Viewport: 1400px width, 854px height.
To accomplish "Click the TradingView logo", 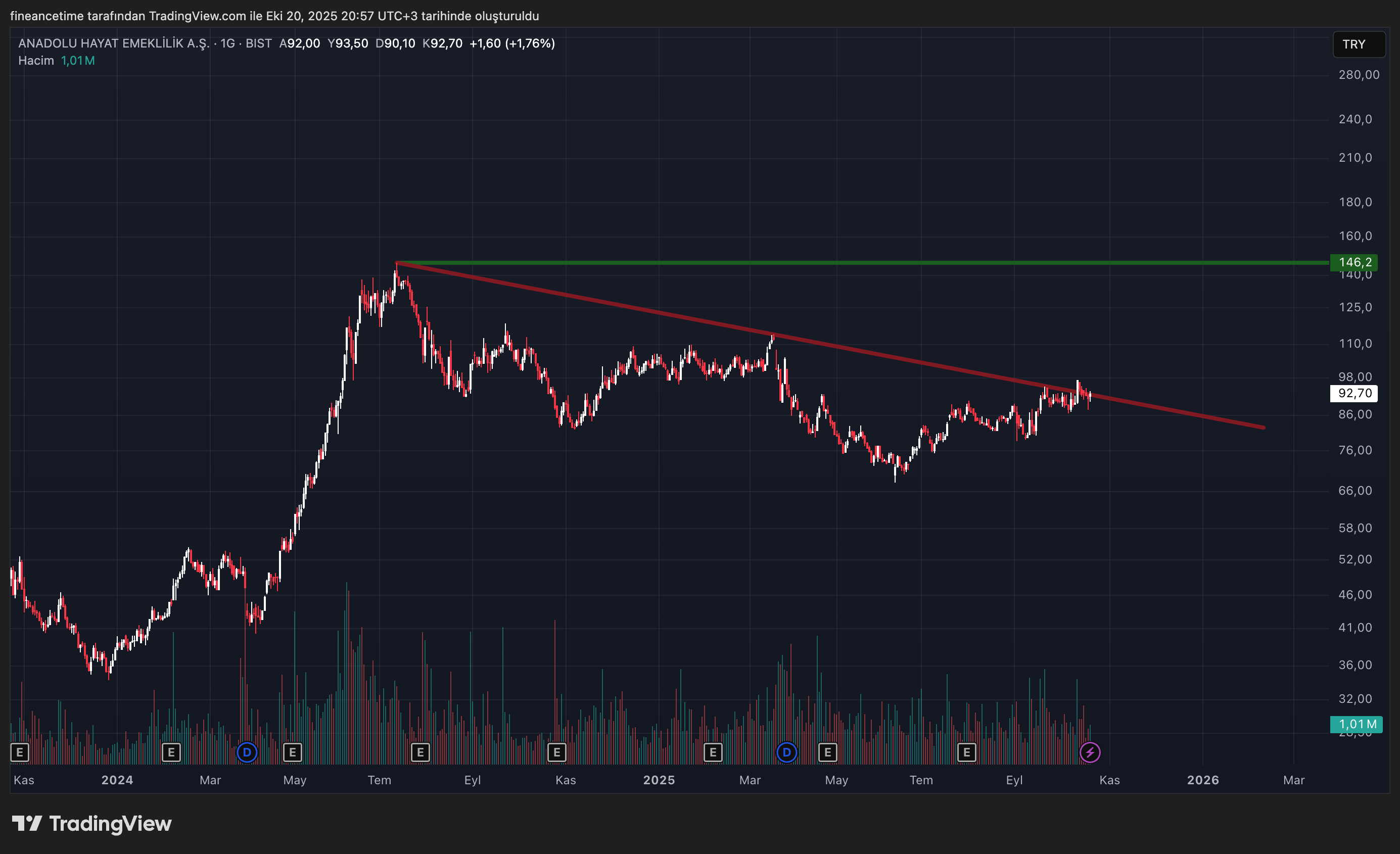I will pyautogui.click(x=92, y=823).
